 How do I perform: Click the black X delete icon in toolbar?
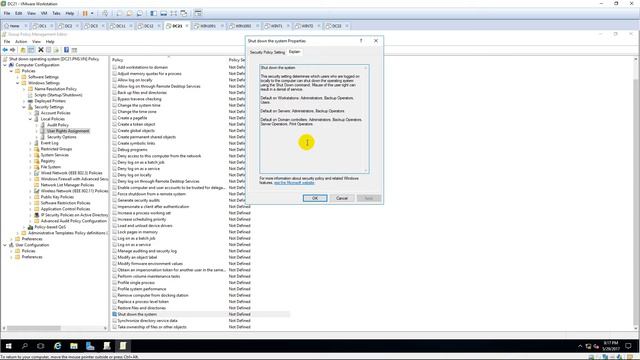point(41,50)
